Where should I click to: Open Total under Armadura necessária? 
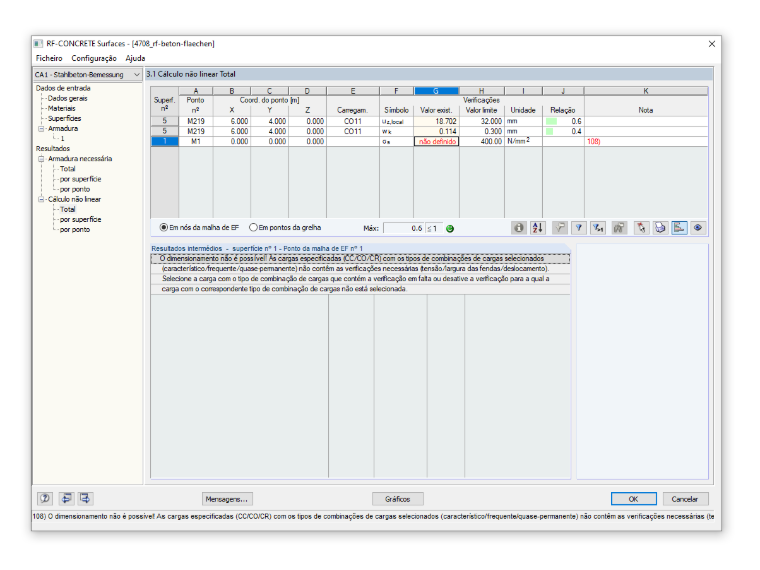(67, 169)
